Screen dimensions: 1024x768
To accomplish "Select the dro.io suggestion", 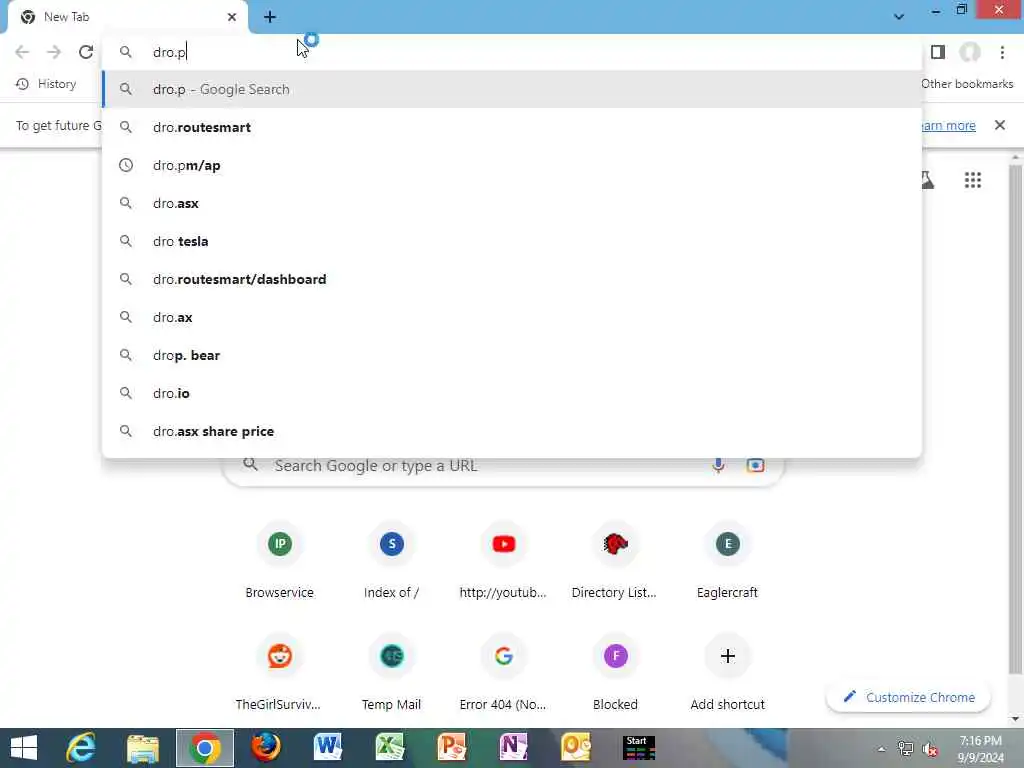I will click(512, 393).
